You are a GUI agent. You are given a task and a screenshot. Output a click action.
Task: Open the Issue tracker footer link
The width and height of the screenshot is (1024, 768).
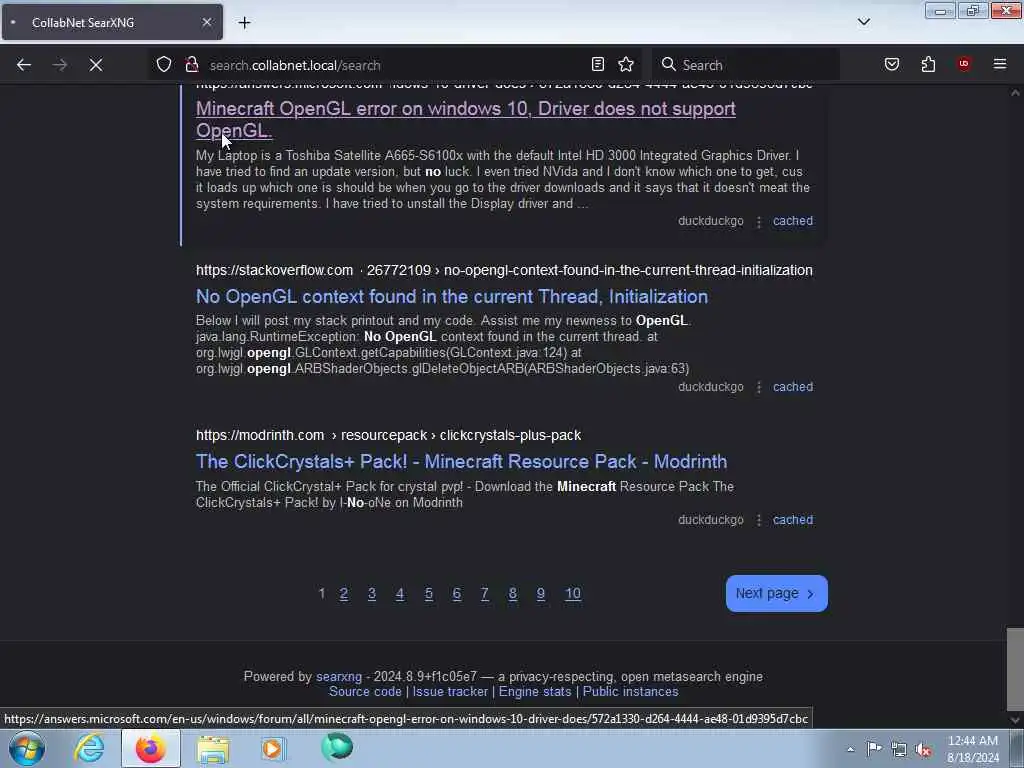(x=450, y=692)
